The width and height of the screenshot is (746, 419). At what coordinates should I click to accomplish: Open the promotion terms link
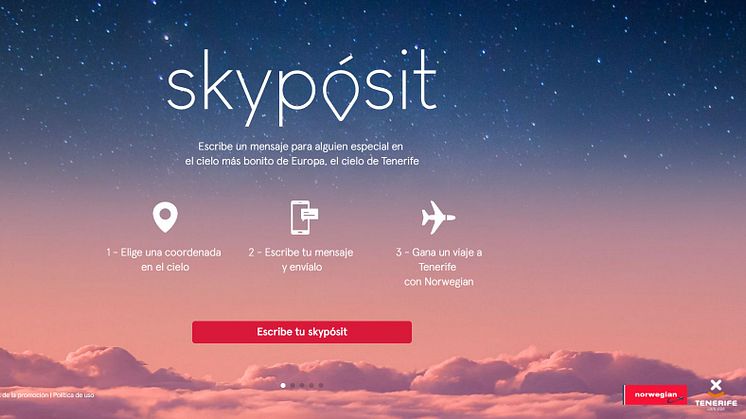click(24, 395)
